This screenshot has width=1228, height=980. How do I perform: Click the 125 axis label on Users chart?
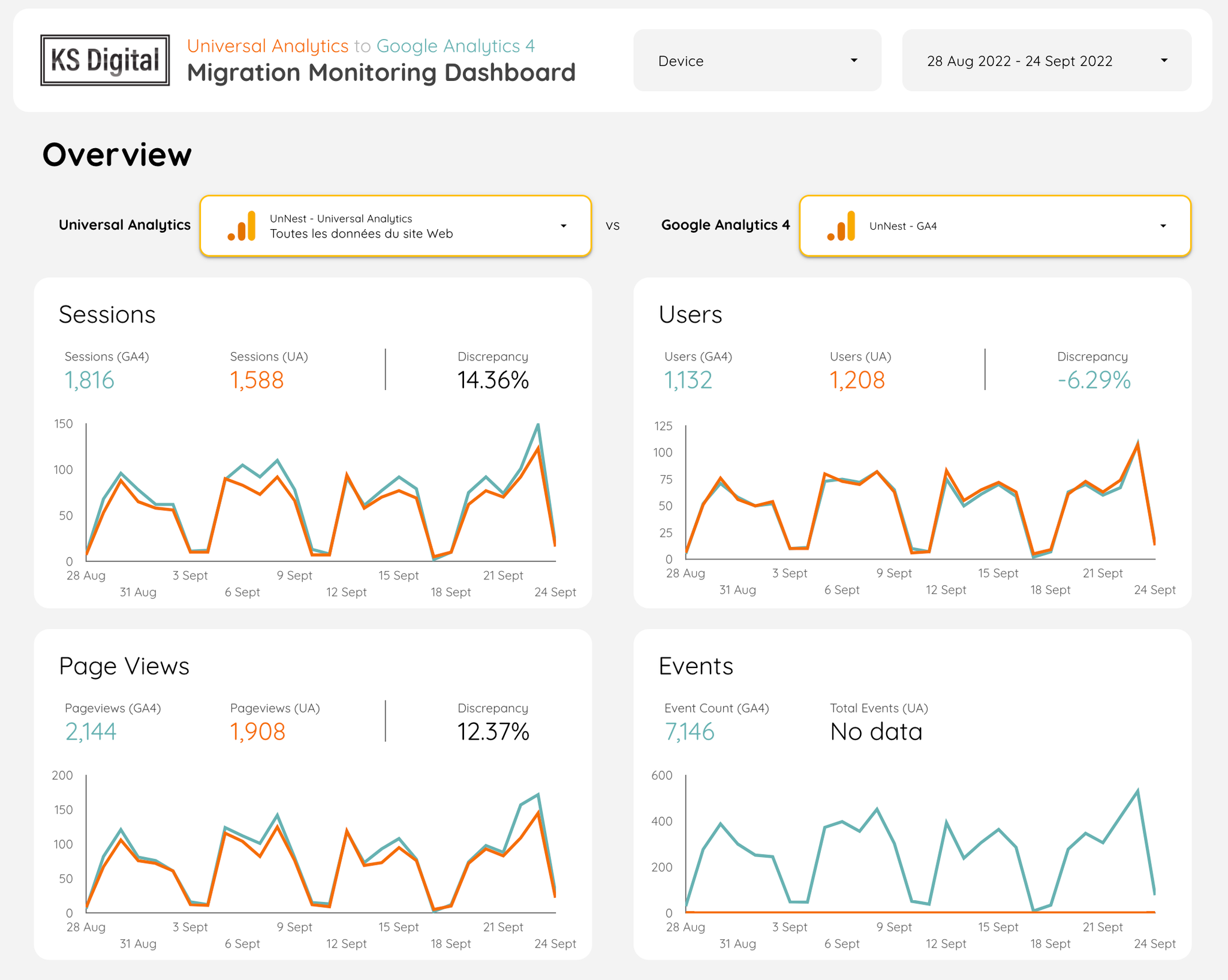[x=663, y=426]
